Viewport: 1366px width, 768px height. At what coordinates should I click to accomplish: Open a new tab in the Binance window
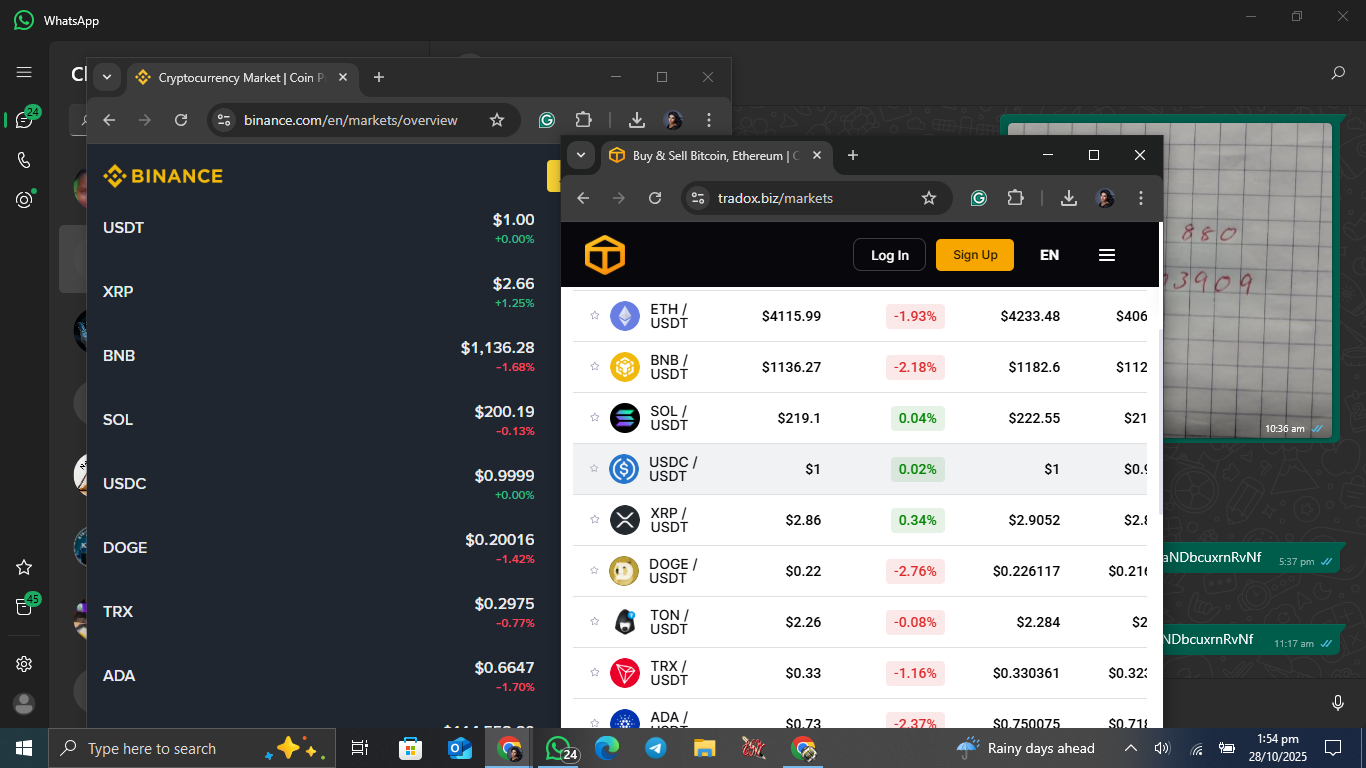point(379,77)
